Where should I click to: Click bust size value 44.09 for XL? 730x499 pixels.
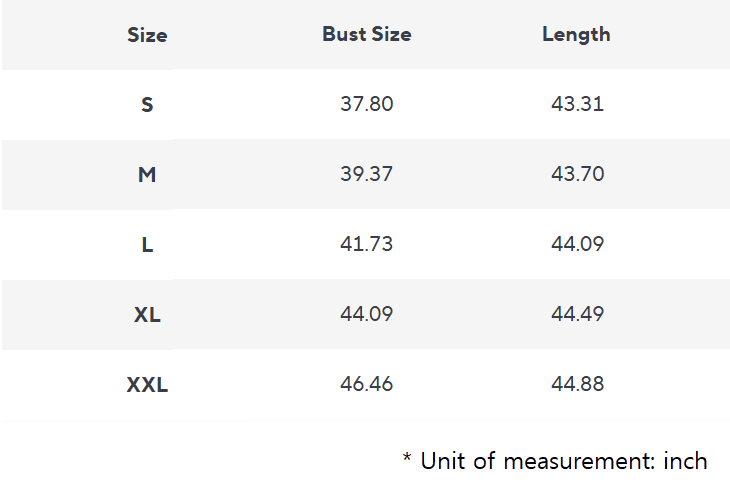click(x=366, y=314)
